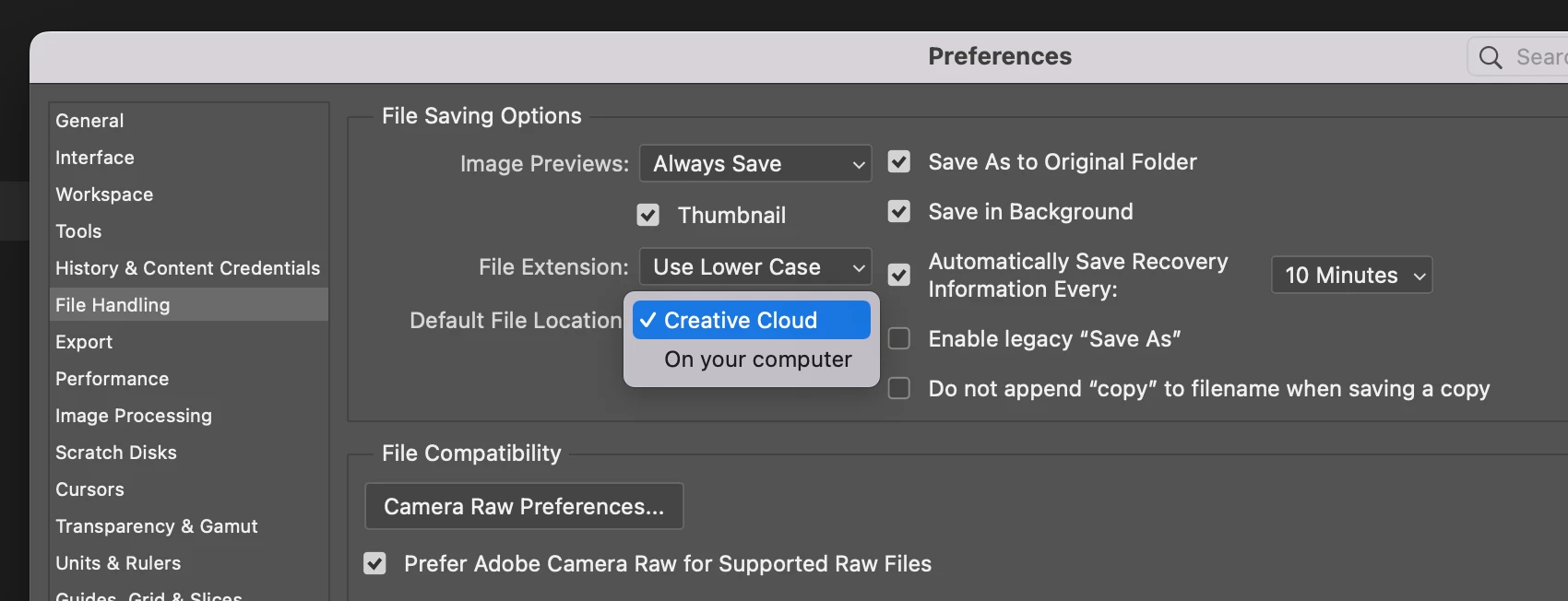Open Scratch Disks preferences

click(x=116, y=453)
